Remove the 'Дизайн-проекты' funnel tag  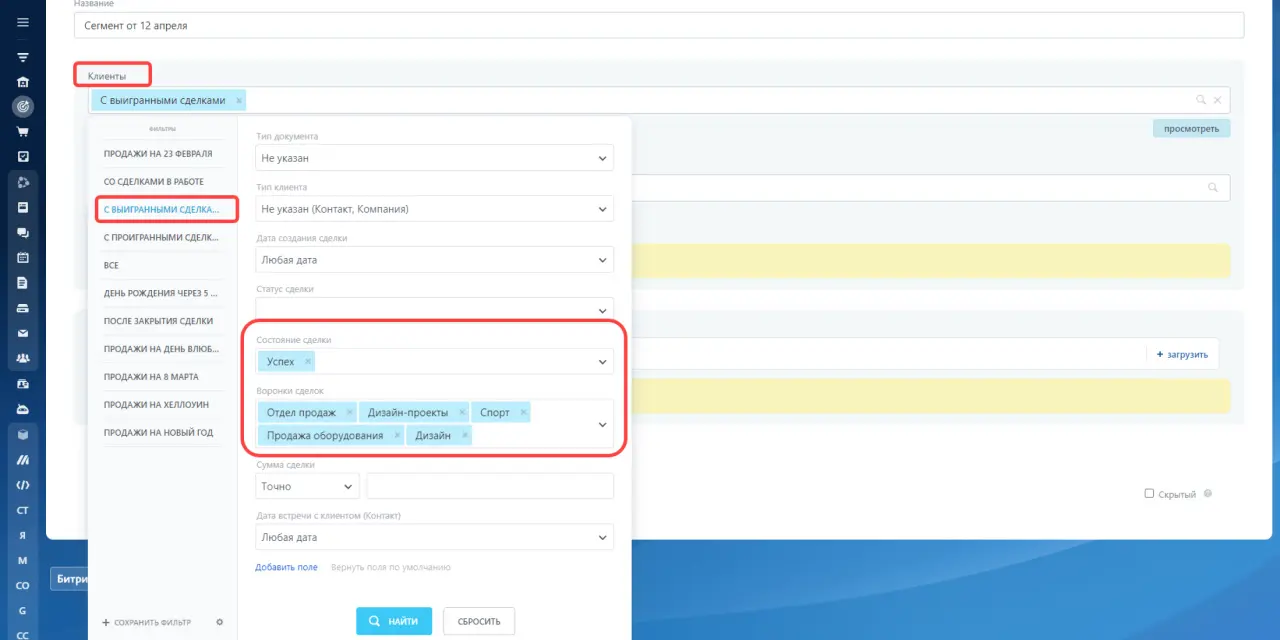462,412
